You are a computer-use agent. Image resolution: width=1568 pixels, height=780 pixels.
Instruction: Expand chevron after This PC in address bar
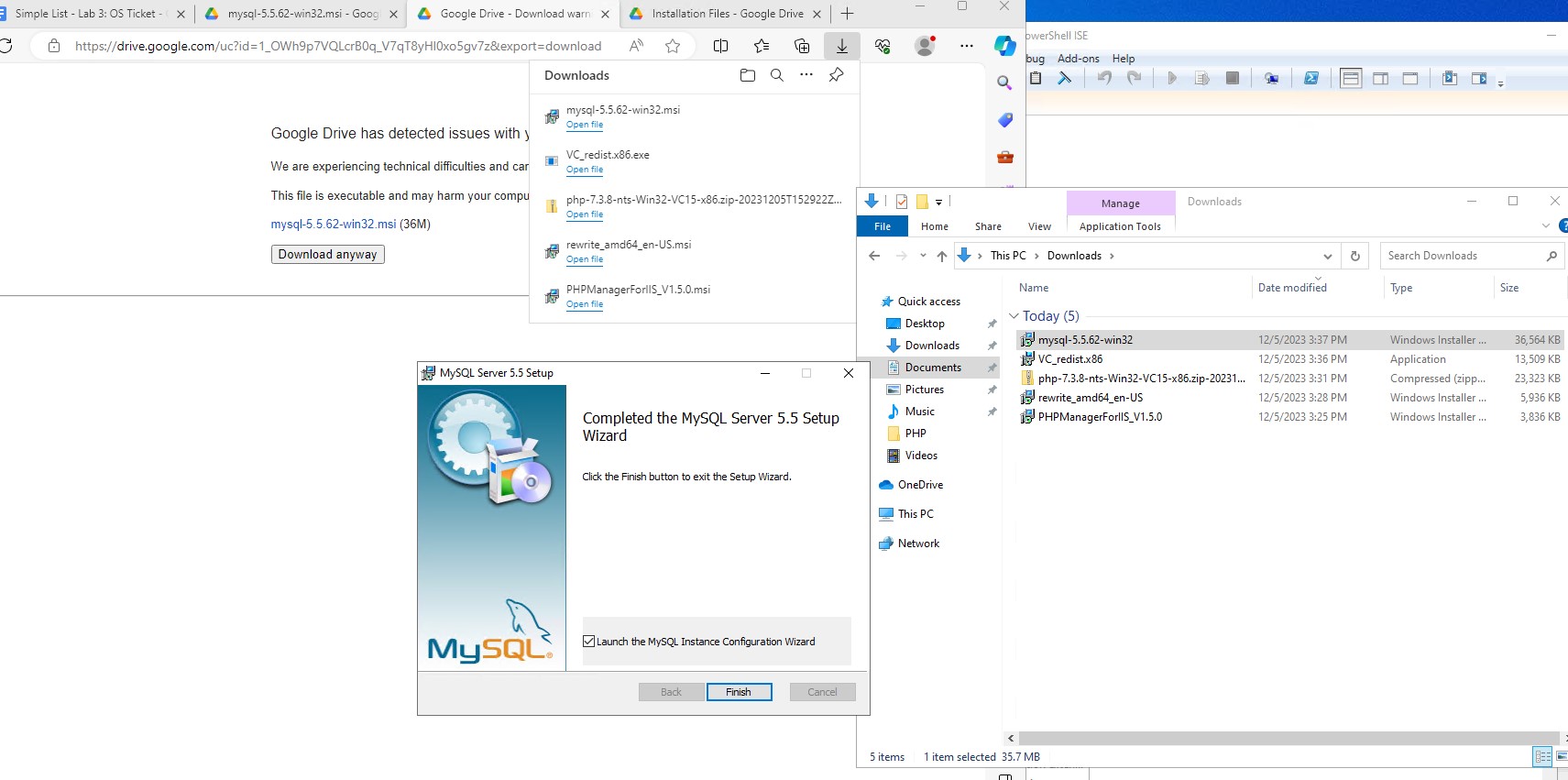click(1036, 256)
